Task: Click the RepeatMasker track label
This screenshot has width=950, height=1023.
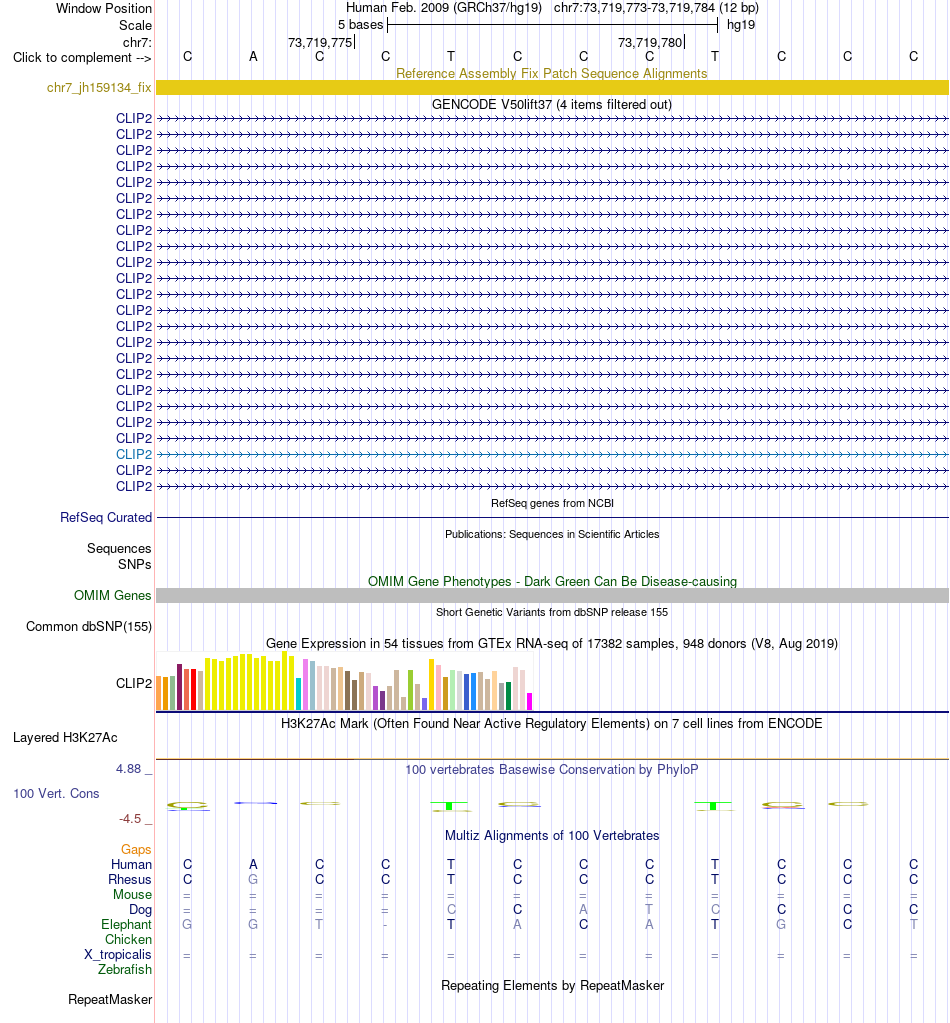Action: pos(110,1000)
